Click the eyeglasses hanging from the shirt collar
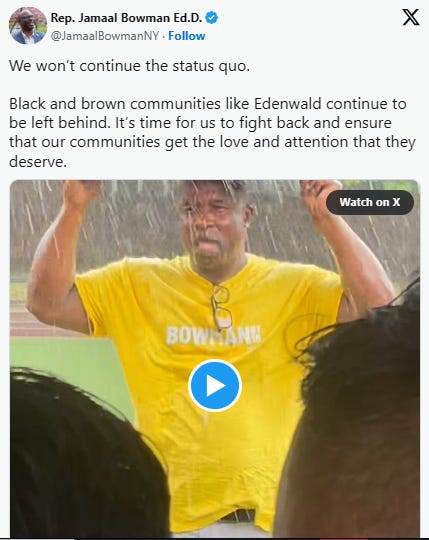429x540 pixels. tap(221, 307)
